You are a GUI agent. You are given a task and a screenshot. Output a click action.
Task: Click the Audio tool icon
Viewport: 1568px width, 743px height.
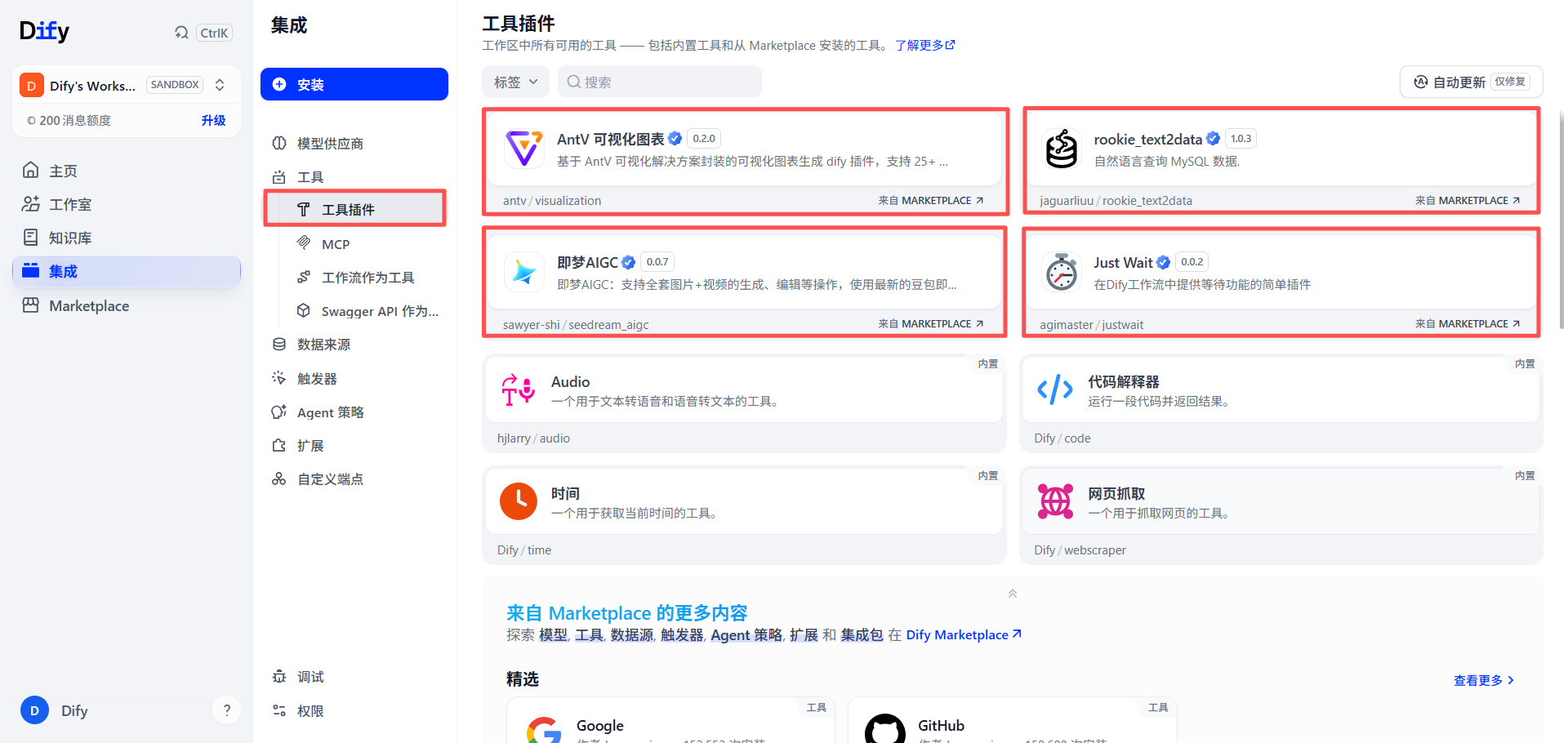pos(519,389)
